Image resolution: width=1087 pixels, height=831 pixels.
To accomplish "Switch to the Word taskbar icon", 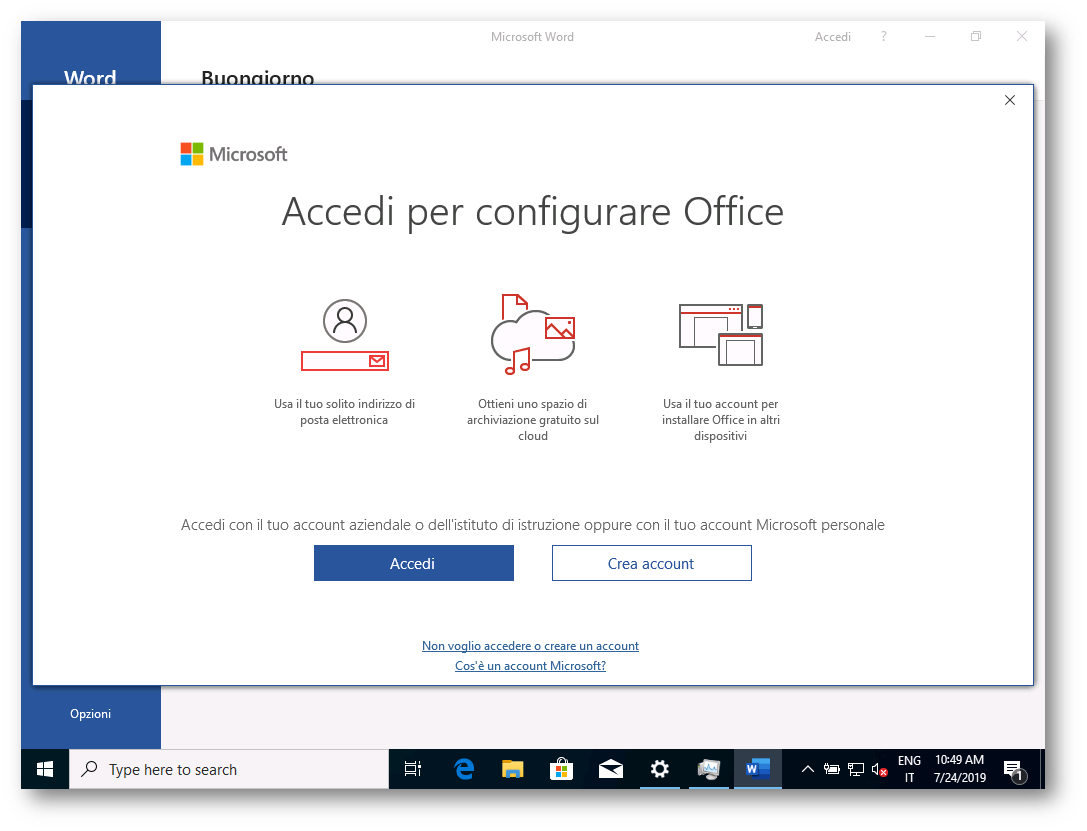I will click(758, 769).
